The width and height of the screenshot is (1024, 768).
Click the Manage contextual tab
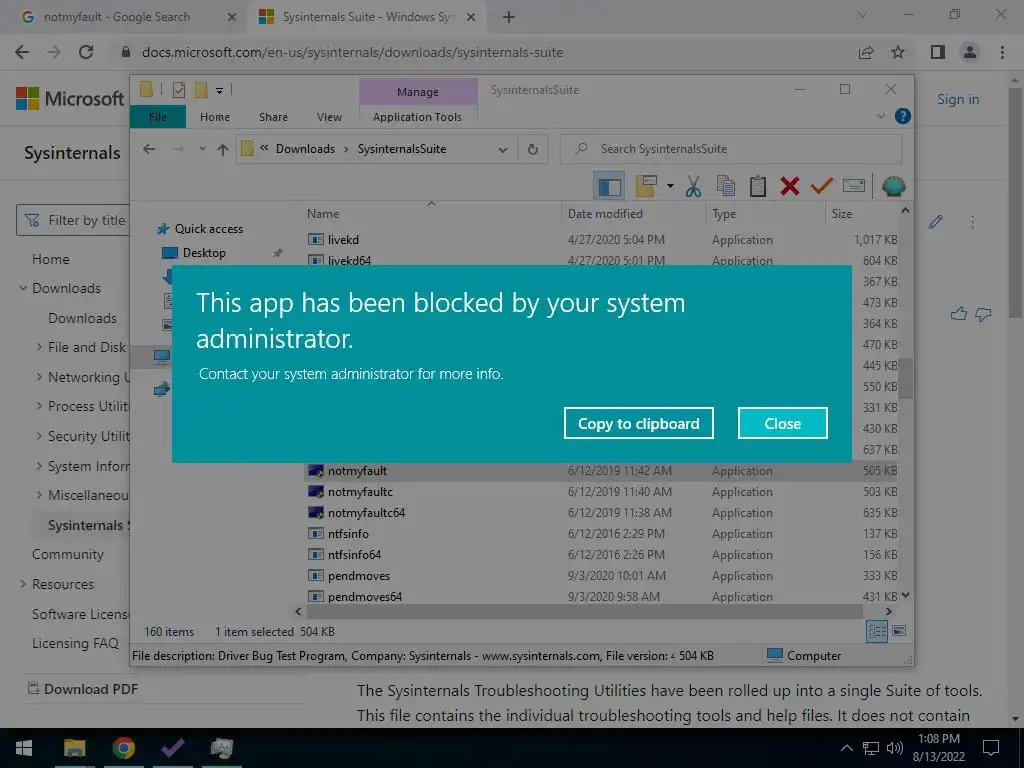[418, 92]
